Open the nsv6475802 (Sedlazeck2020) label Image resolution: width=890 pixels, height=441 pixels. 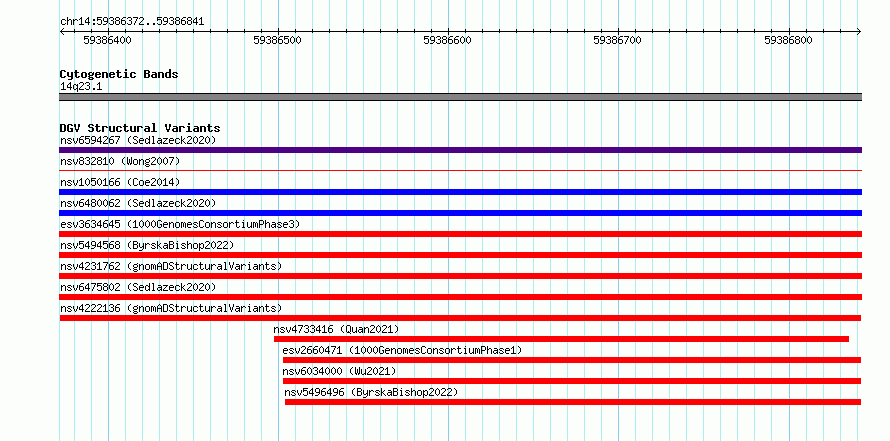tap(138, 287)
